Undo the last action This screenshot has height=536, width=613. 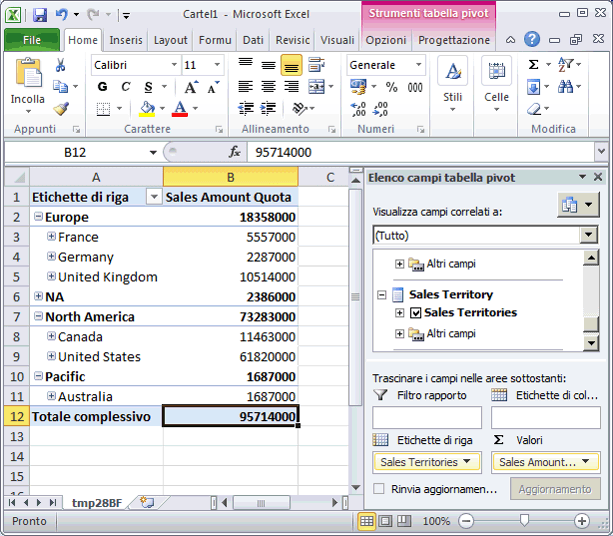(x=61, y=15)
